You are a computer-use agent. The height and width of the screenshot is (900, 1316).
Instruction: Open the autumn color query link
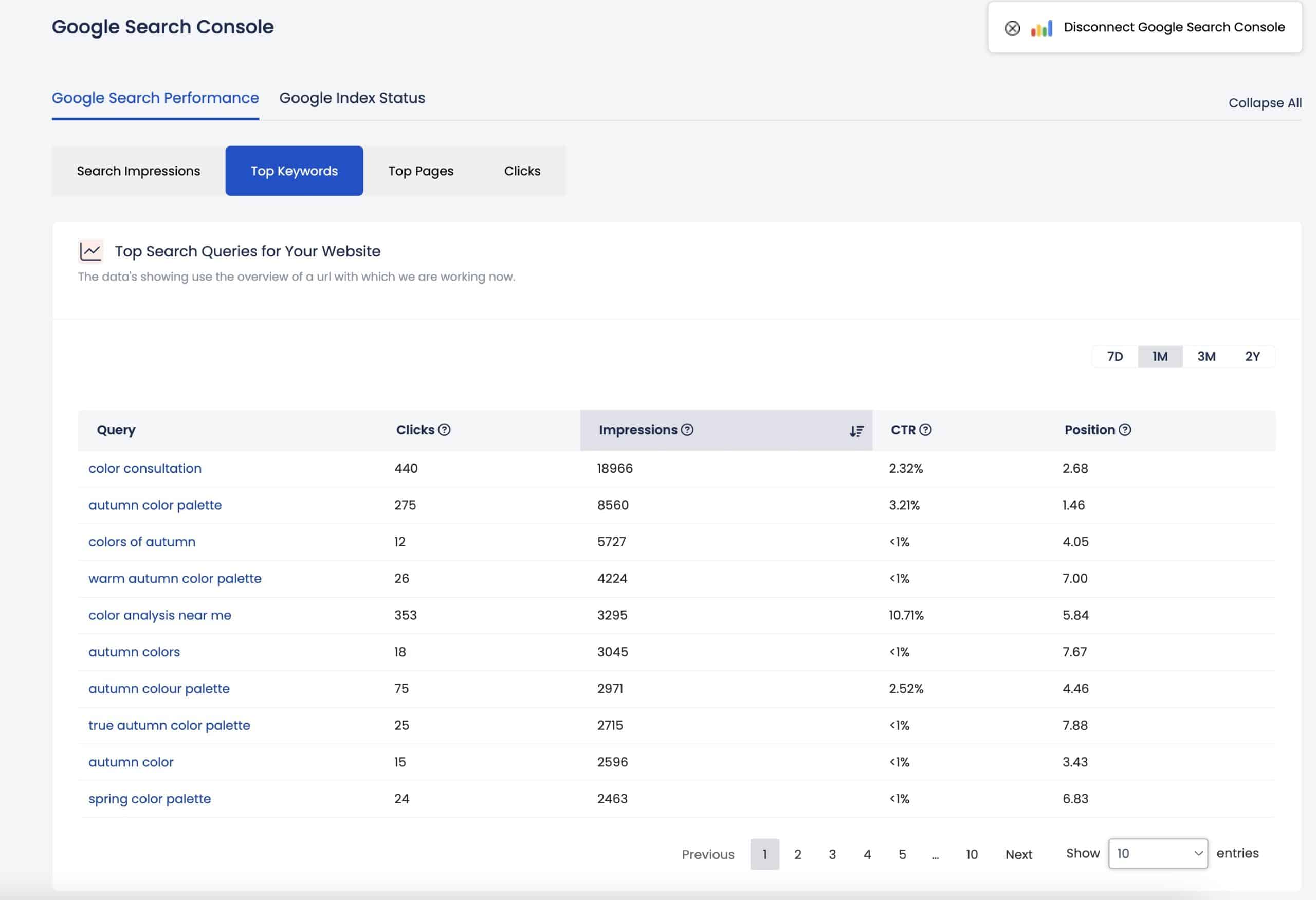coord(131,762)
